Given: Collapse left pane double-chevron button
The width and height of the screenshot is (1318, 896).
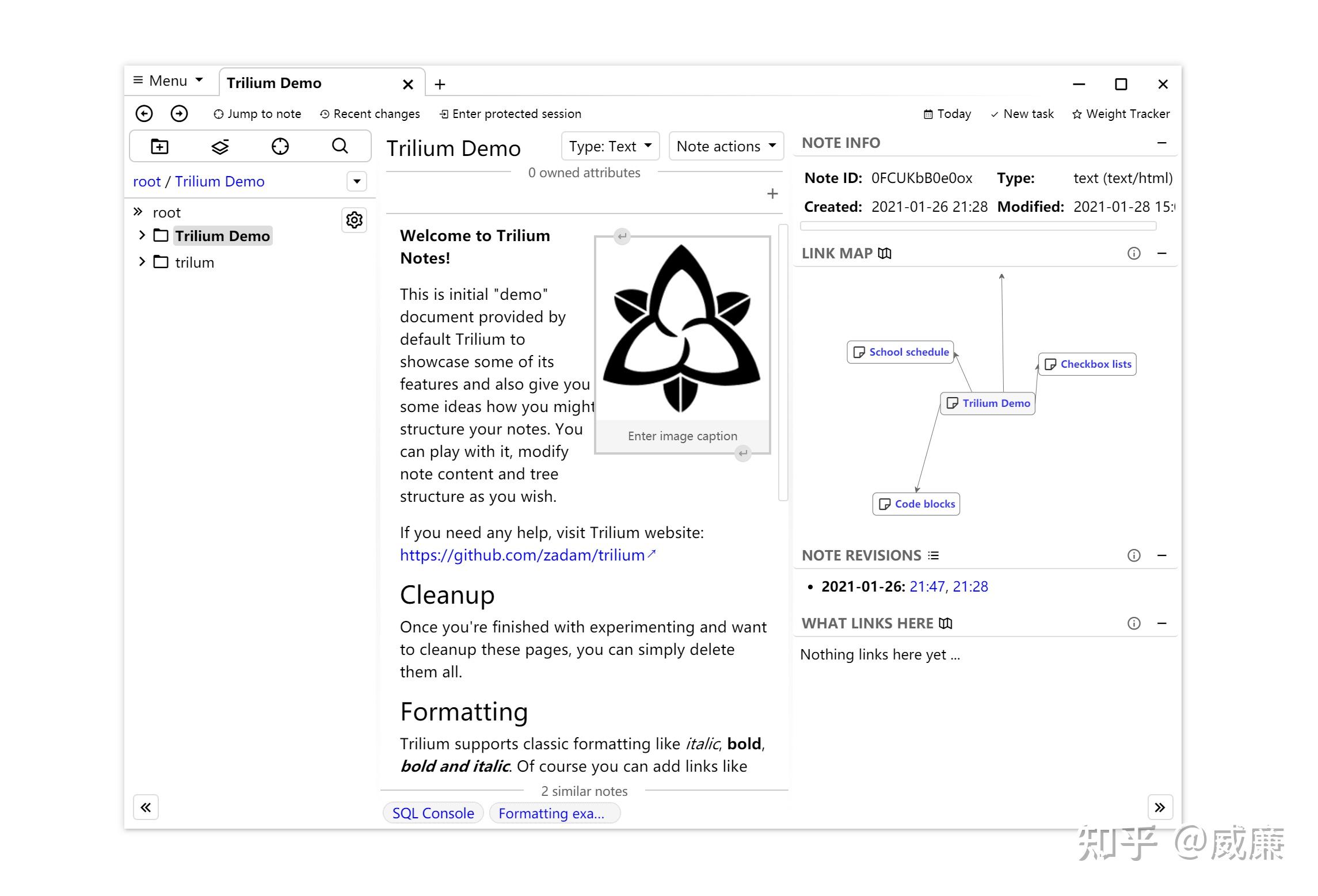Looking at the screenshot, I should coord(146,807).
